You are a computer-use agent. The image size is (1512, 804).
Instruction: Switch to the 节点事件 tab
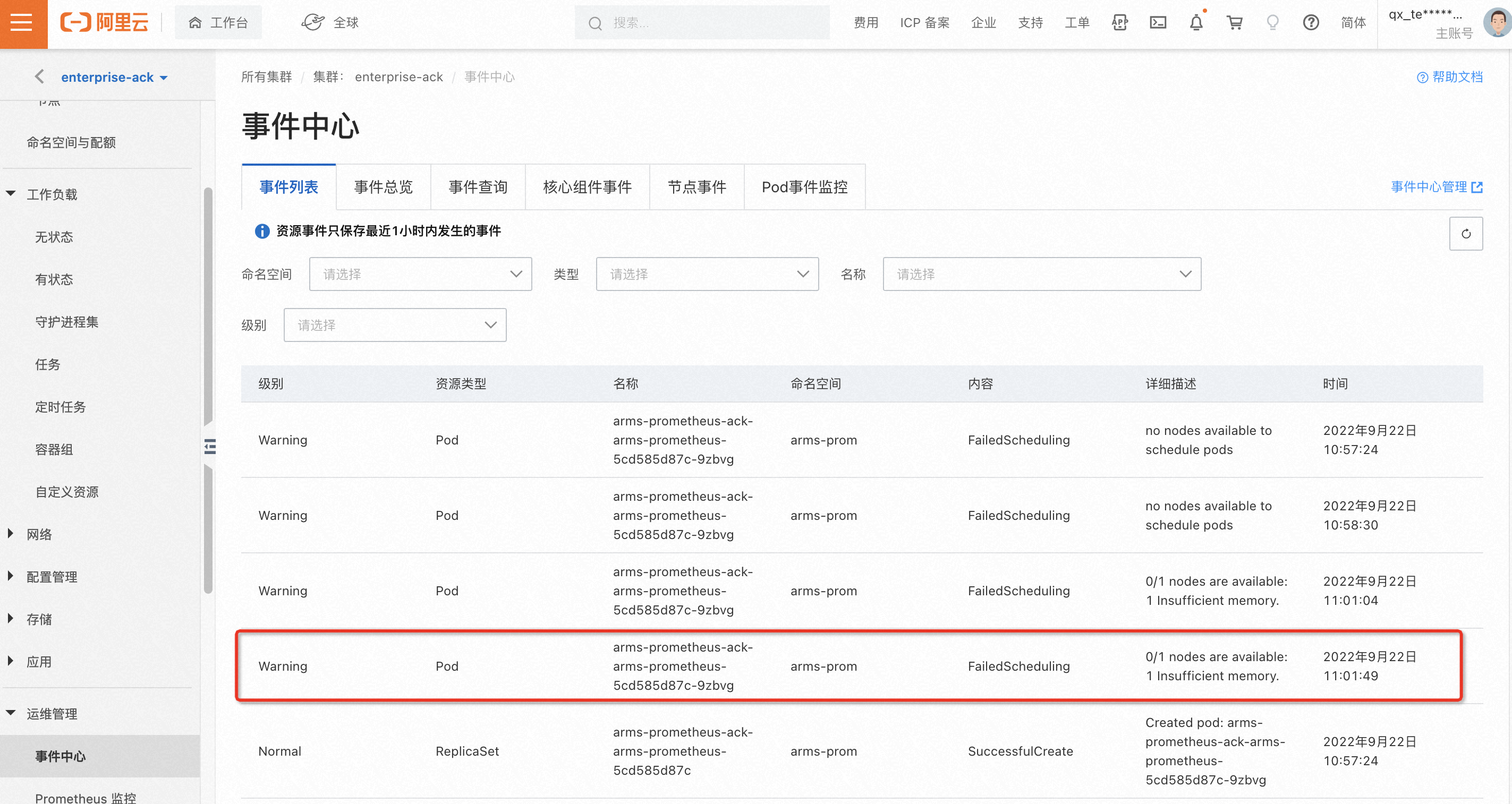[x=696, y=187]
